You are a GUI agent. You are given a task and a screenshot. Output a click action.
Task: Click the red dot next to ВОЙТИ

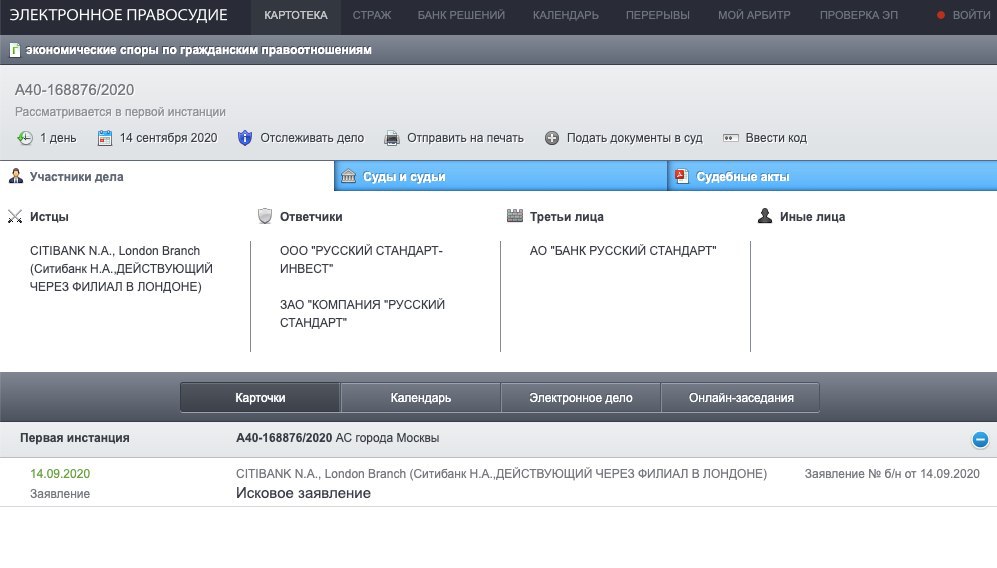coord(940,15)
